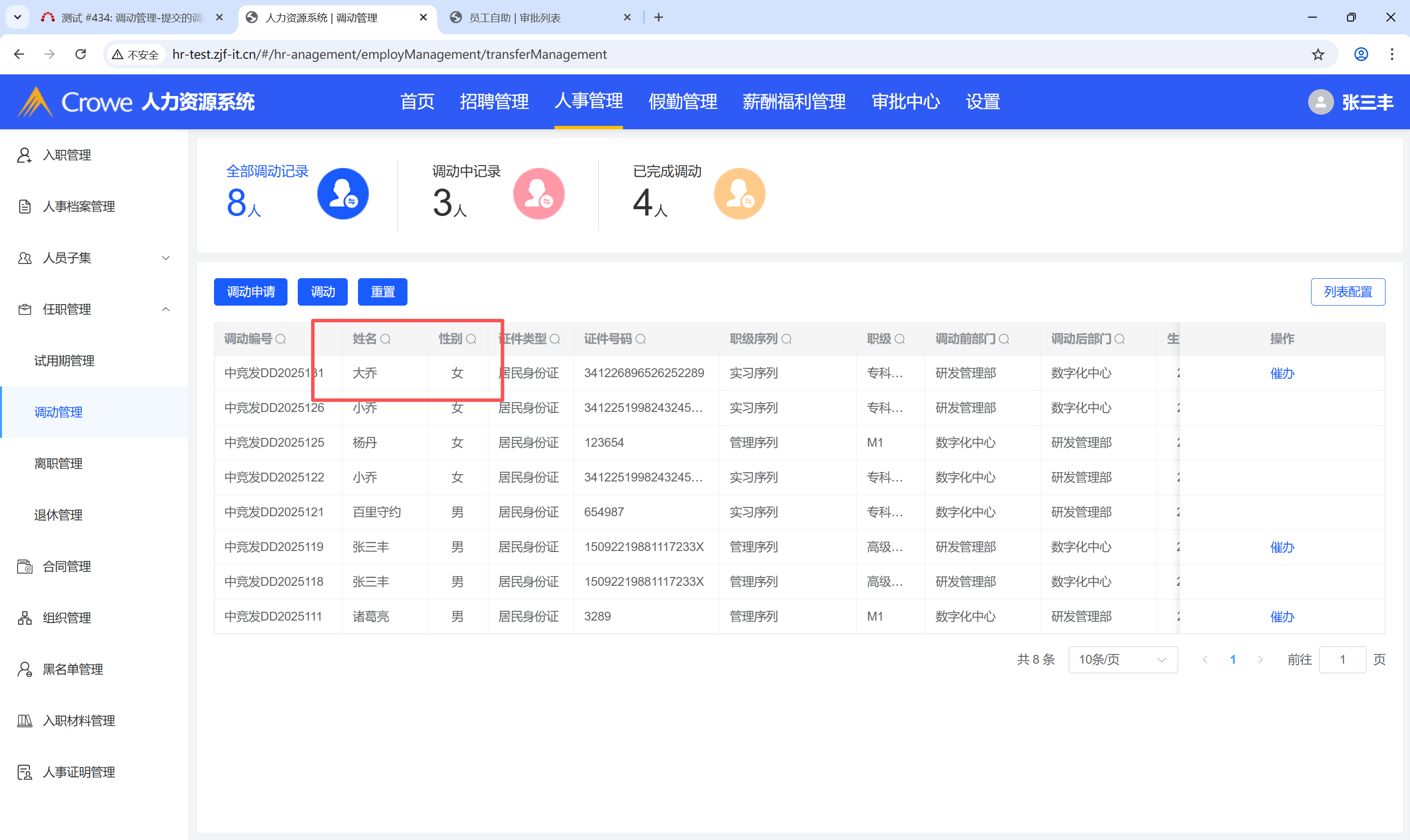The width and height of the screenshot is (1410, 840).
Task: Click the 前往 page number input
Action: point(1342,659)
